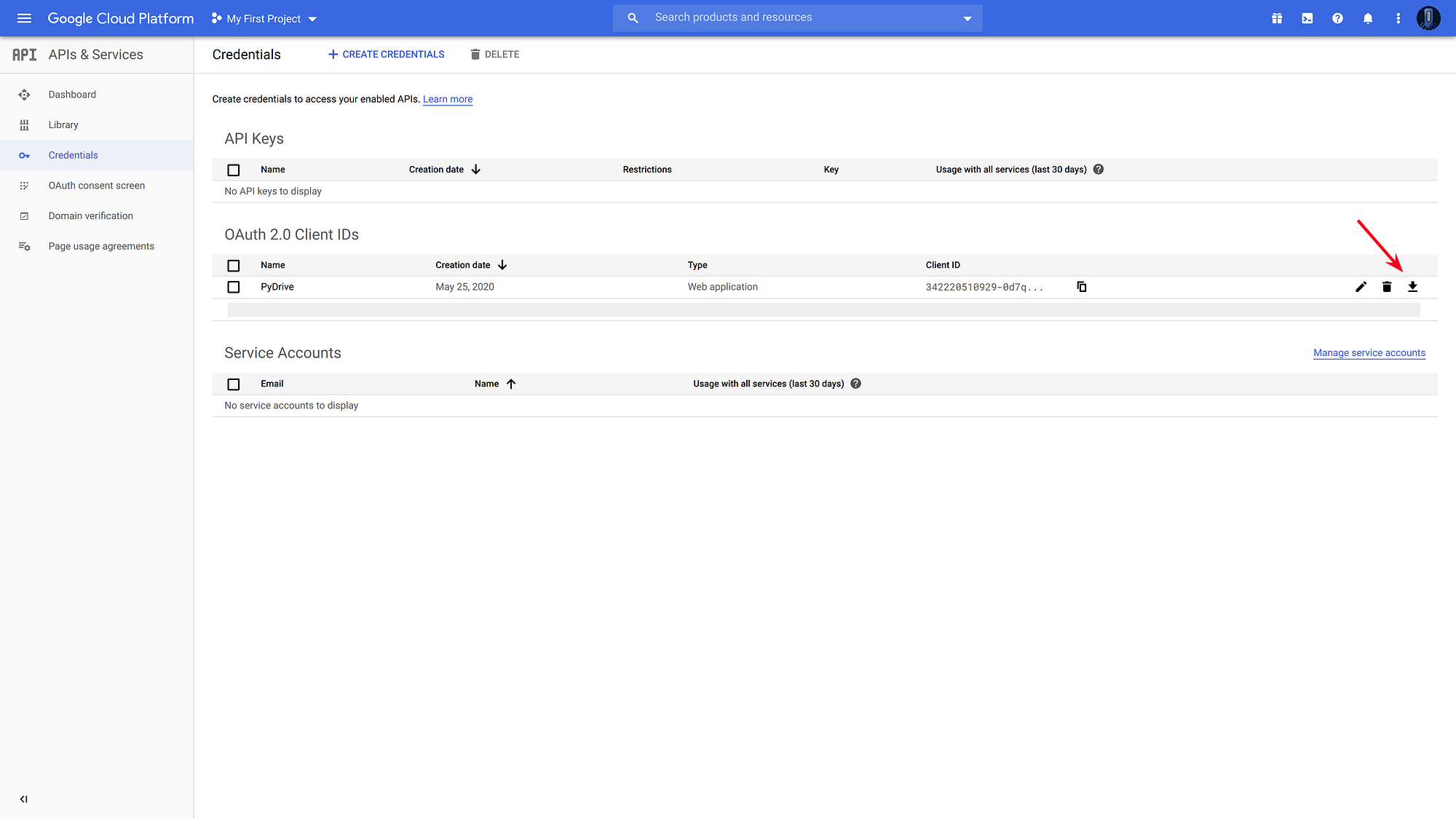Open Library in the sidebar
The height and width of the screenshot is (819, 1456).
point(63,124)
